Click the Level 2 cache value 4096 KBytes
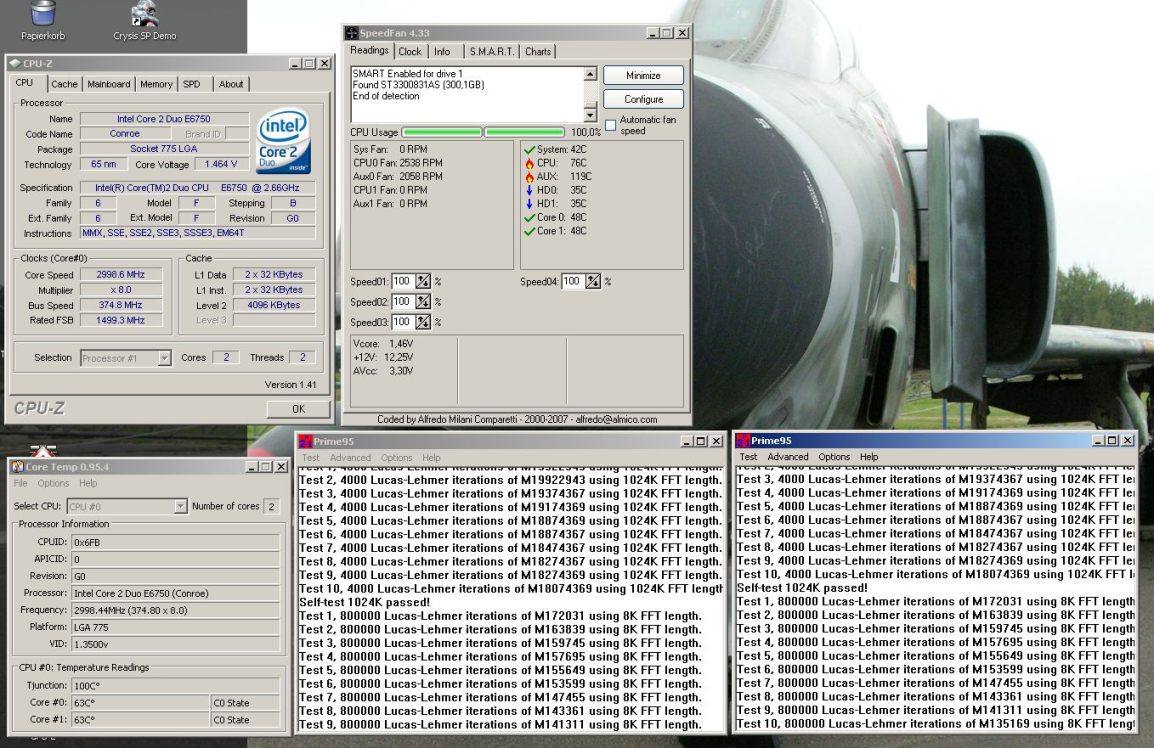1154x748 pixels. pos(274,305)
